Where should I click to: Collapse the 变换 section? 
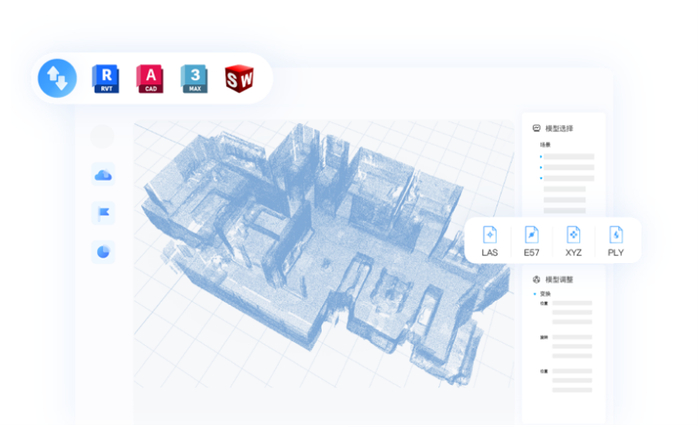tap(542, 293)
